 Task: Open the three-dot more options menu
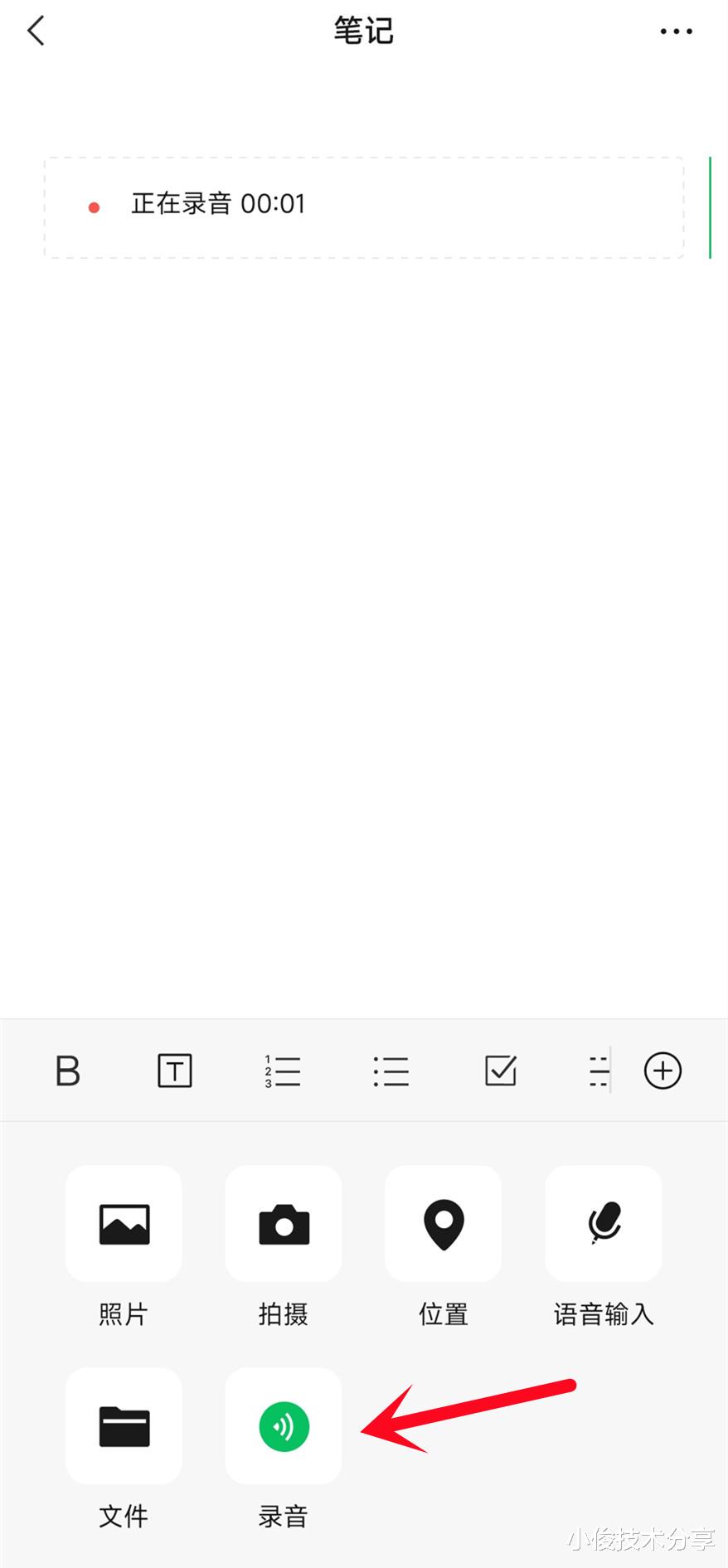tap(676, 32)
